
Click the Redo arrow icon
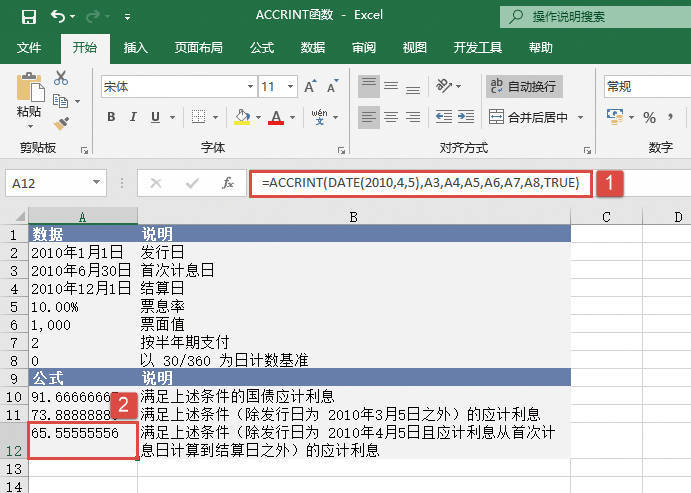[x=93, y=16]
